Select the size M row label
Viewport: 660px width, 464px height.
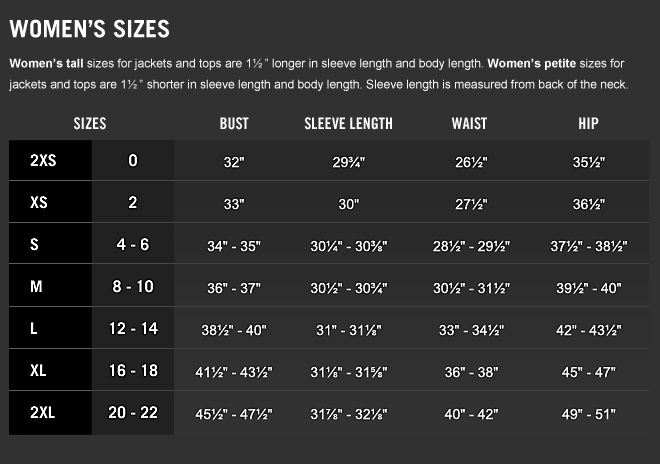37,288
